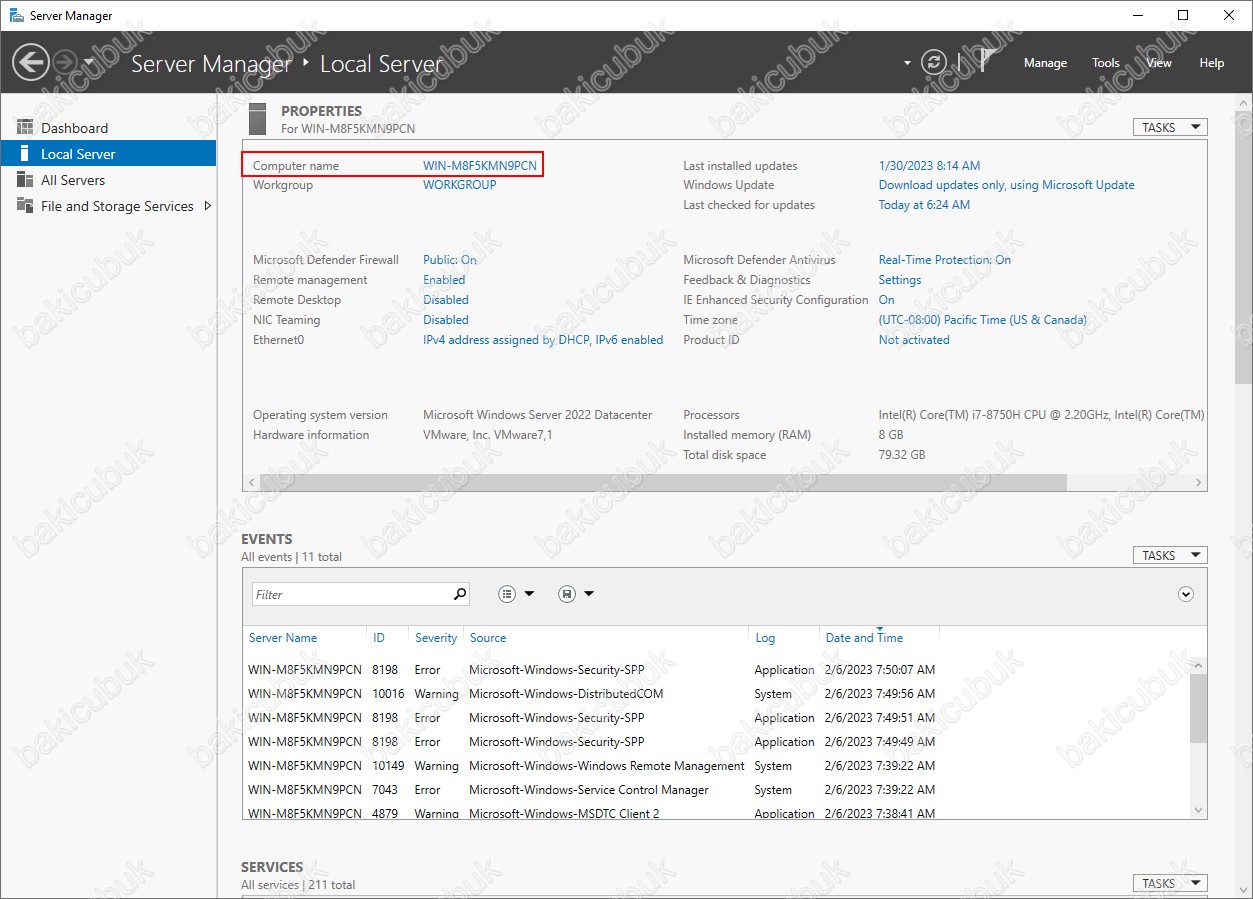Image resolution: width=1253 pixels, height=899 pixels.
Task: Open the Manage menu
Action: point(1045,63)
